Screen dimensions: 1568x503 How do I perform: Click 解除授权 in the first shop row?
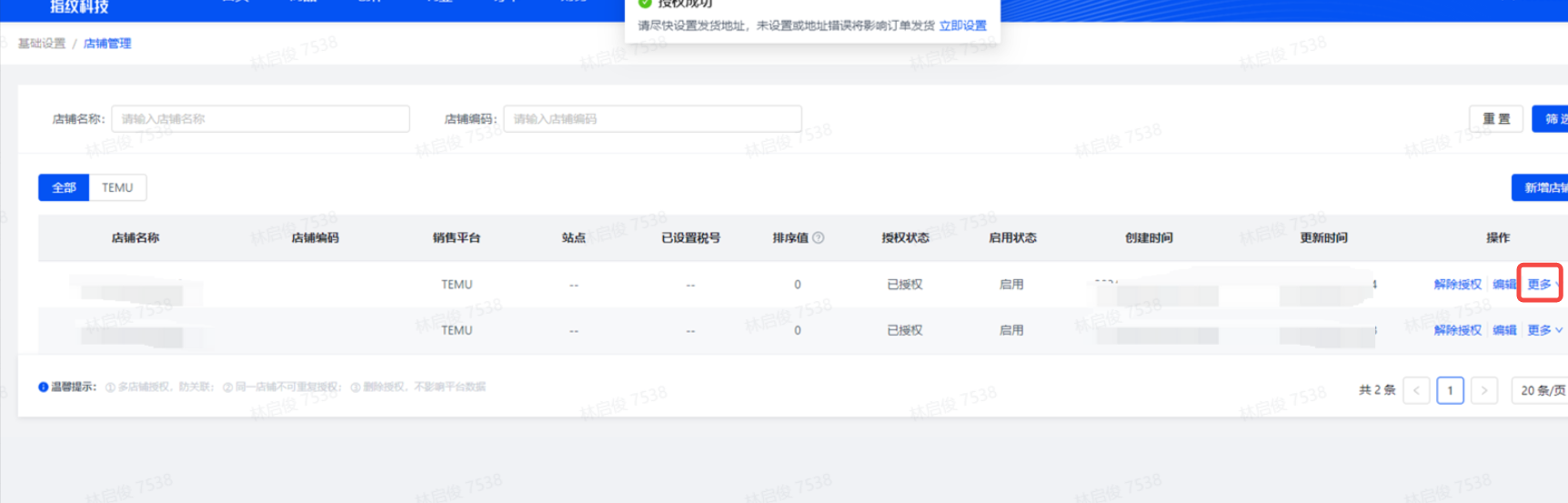(1458, 284)
